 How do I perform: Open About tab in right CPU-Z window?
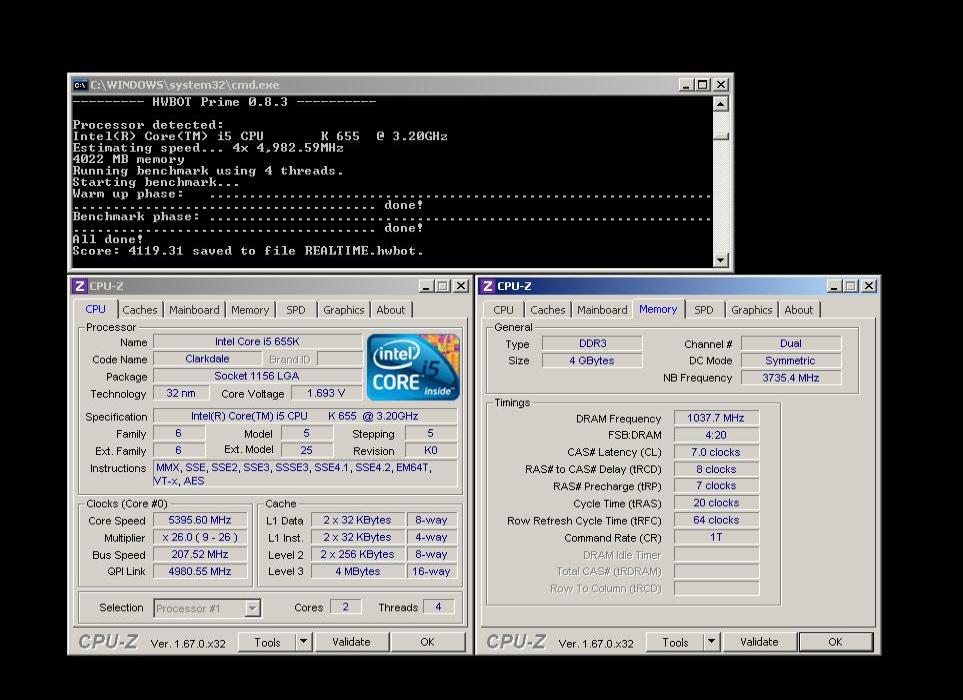pyautogui.click(x=798, y=310)
